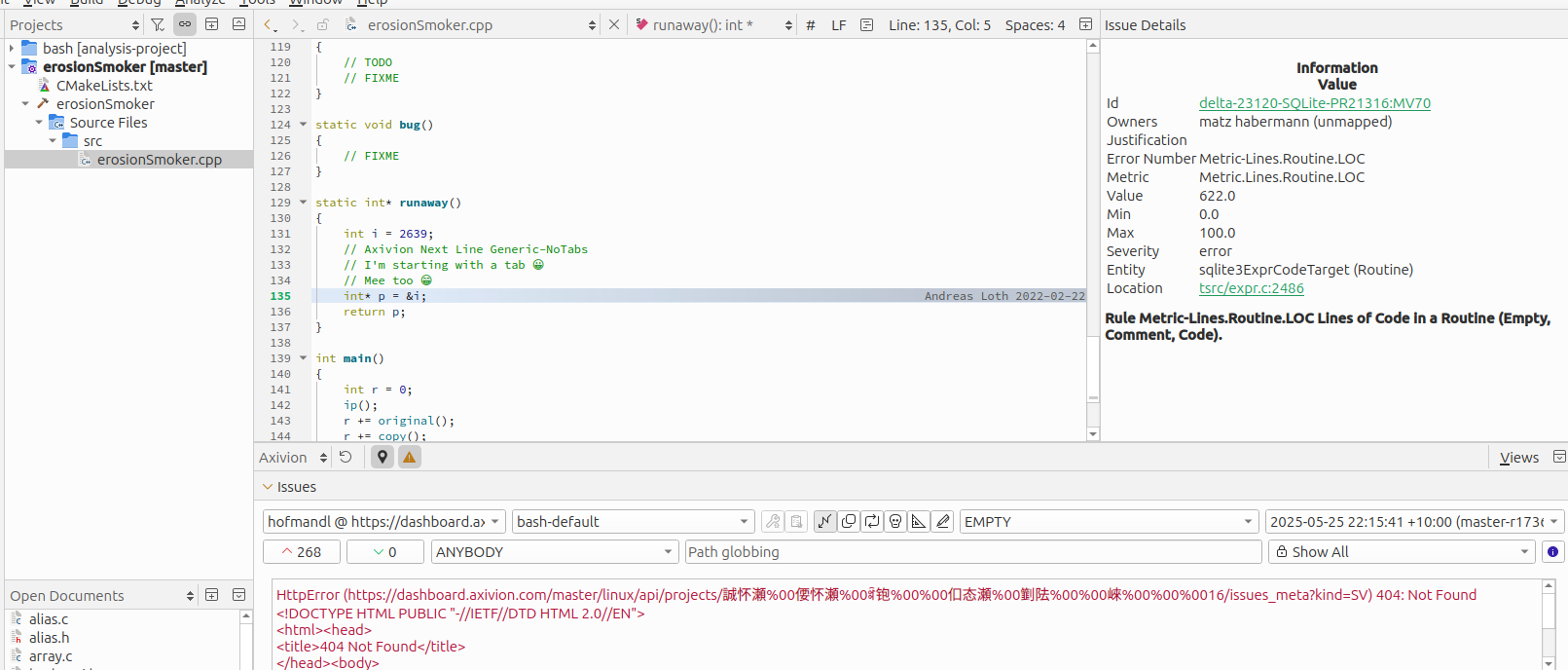Fold the bug() function at line 124
This screenshot has height=670, width=1568.
click(303, 125)
